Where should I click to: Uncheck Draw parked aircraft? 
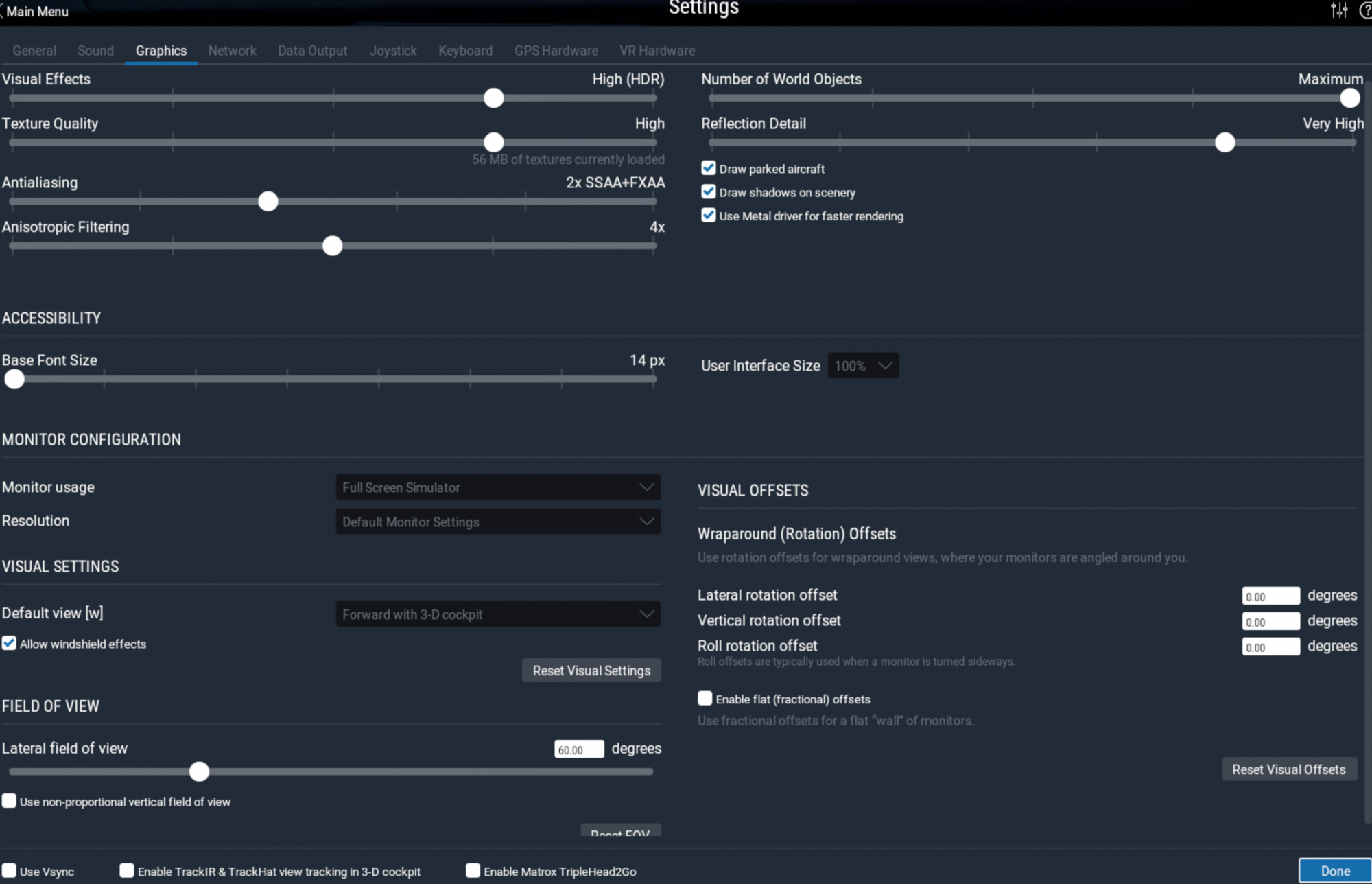709,168
